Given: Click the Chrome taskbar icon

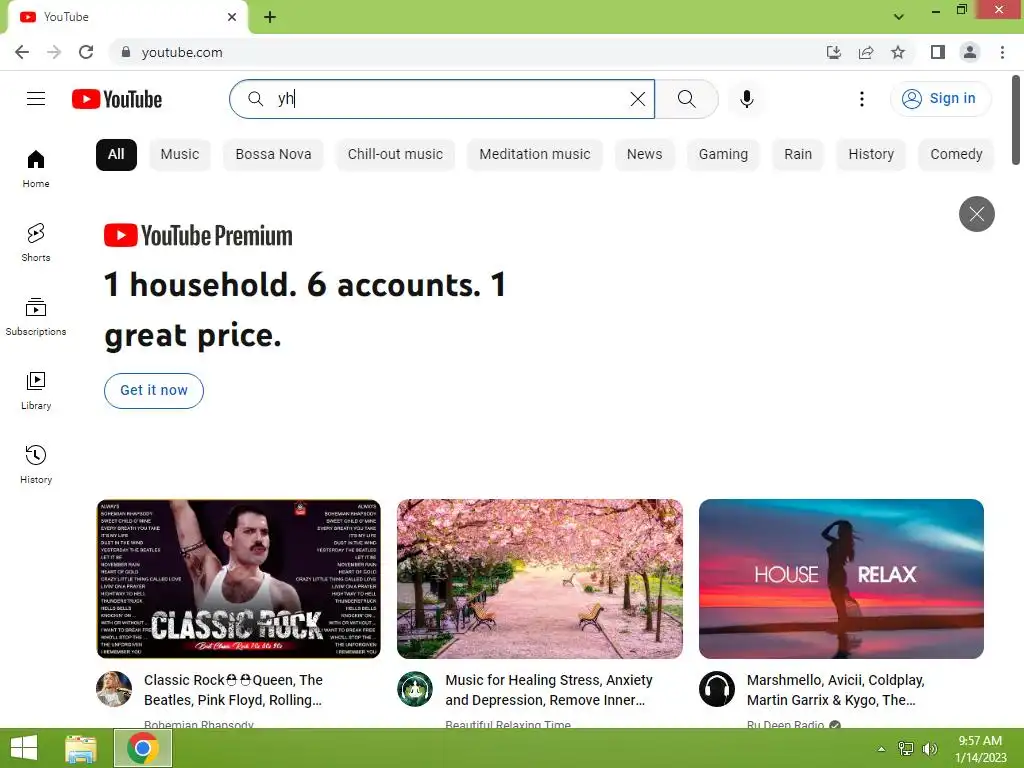Looking at the screenshot, I should [x=143, y=748].
